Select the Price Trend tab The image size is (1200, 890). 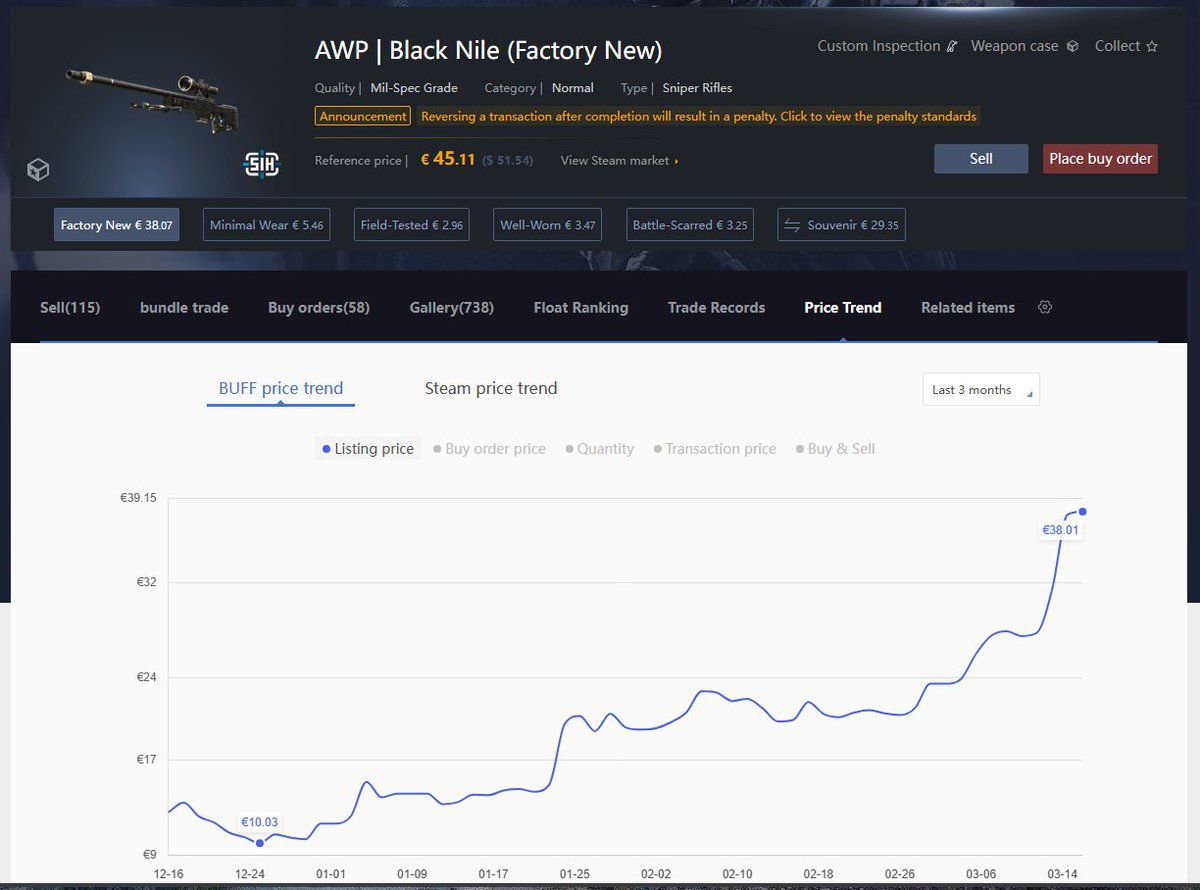tap(843, 307)
